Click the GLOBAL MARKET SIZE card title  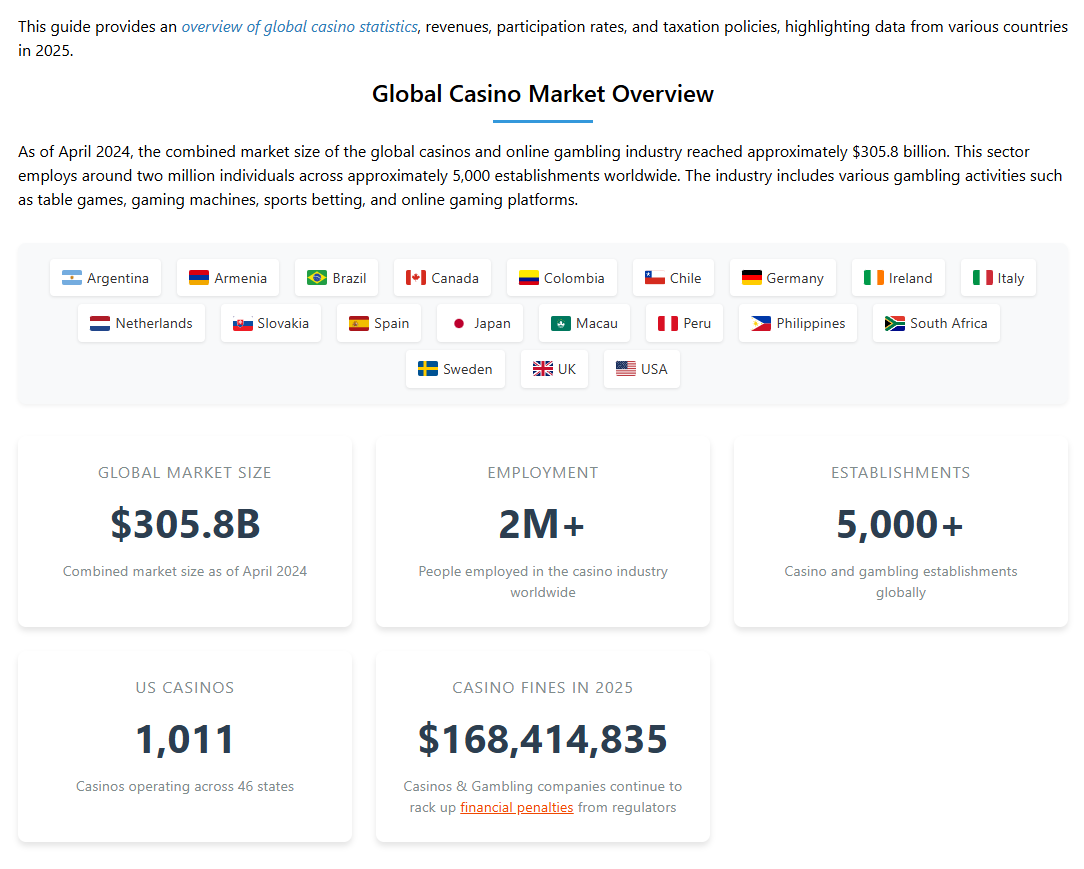185,473
